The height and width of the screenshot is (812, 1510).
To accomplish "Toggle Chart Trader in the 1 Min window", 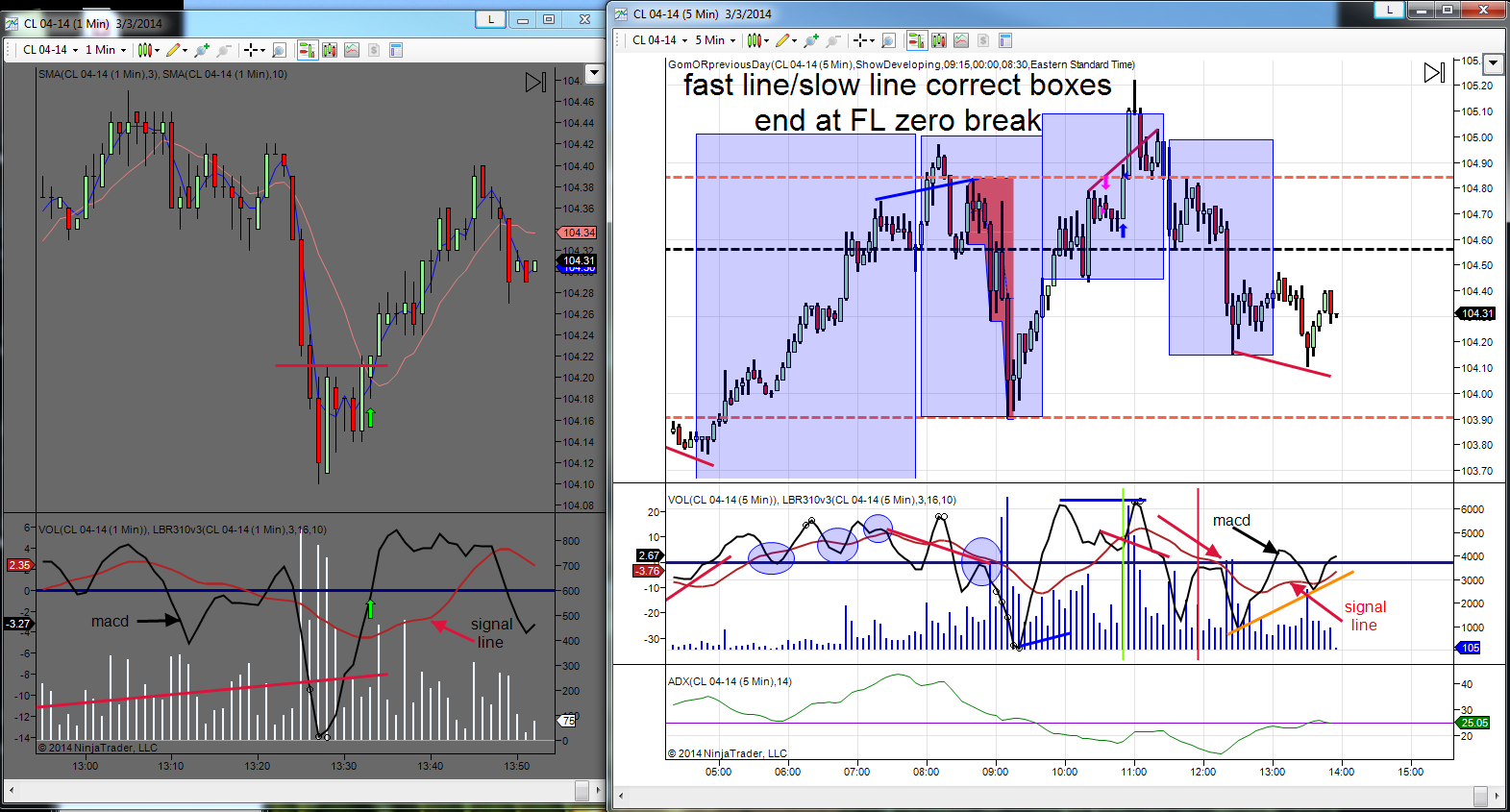I will 308,50.
